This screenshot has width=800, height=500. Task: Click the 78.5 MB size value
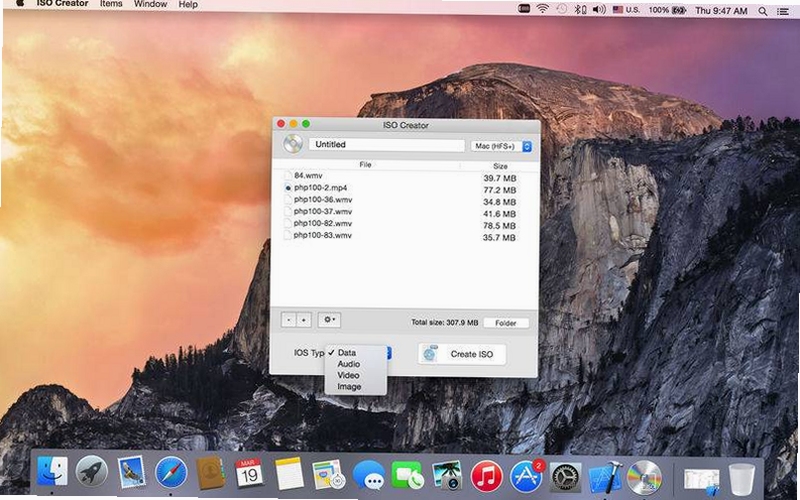499,226
